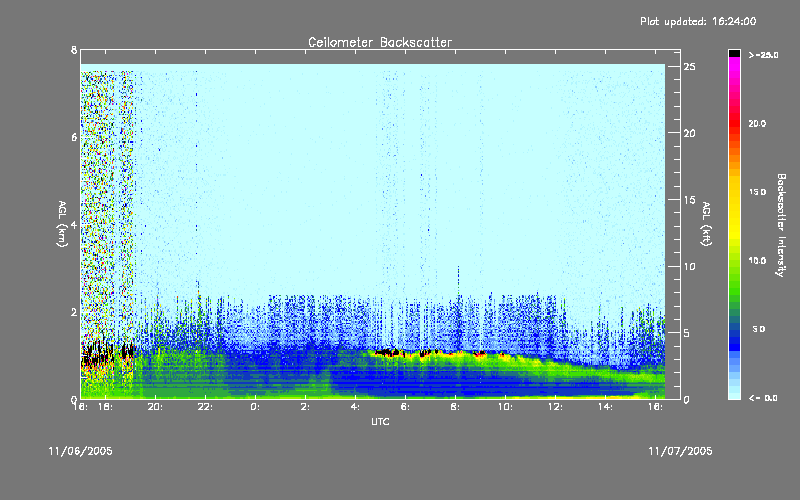Click the "10:" time tick label
Viewport: 800px width, 500px height.
click(x=505, y=407)
